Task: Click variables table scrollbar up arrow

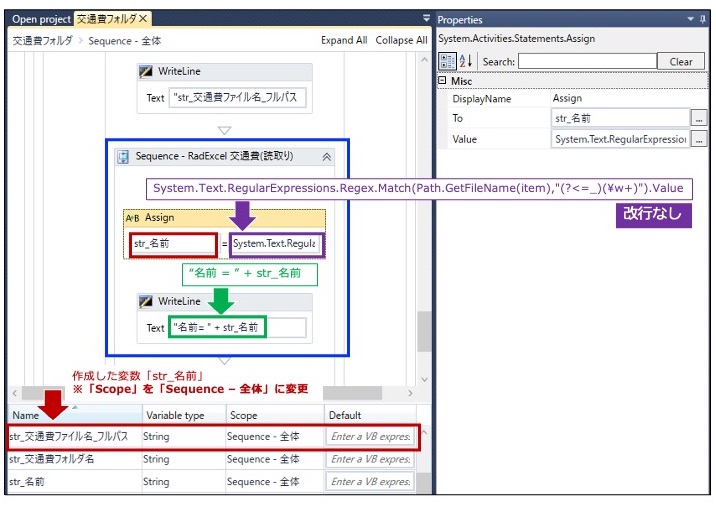Action: pyautogui.click(x=424, y=432)
